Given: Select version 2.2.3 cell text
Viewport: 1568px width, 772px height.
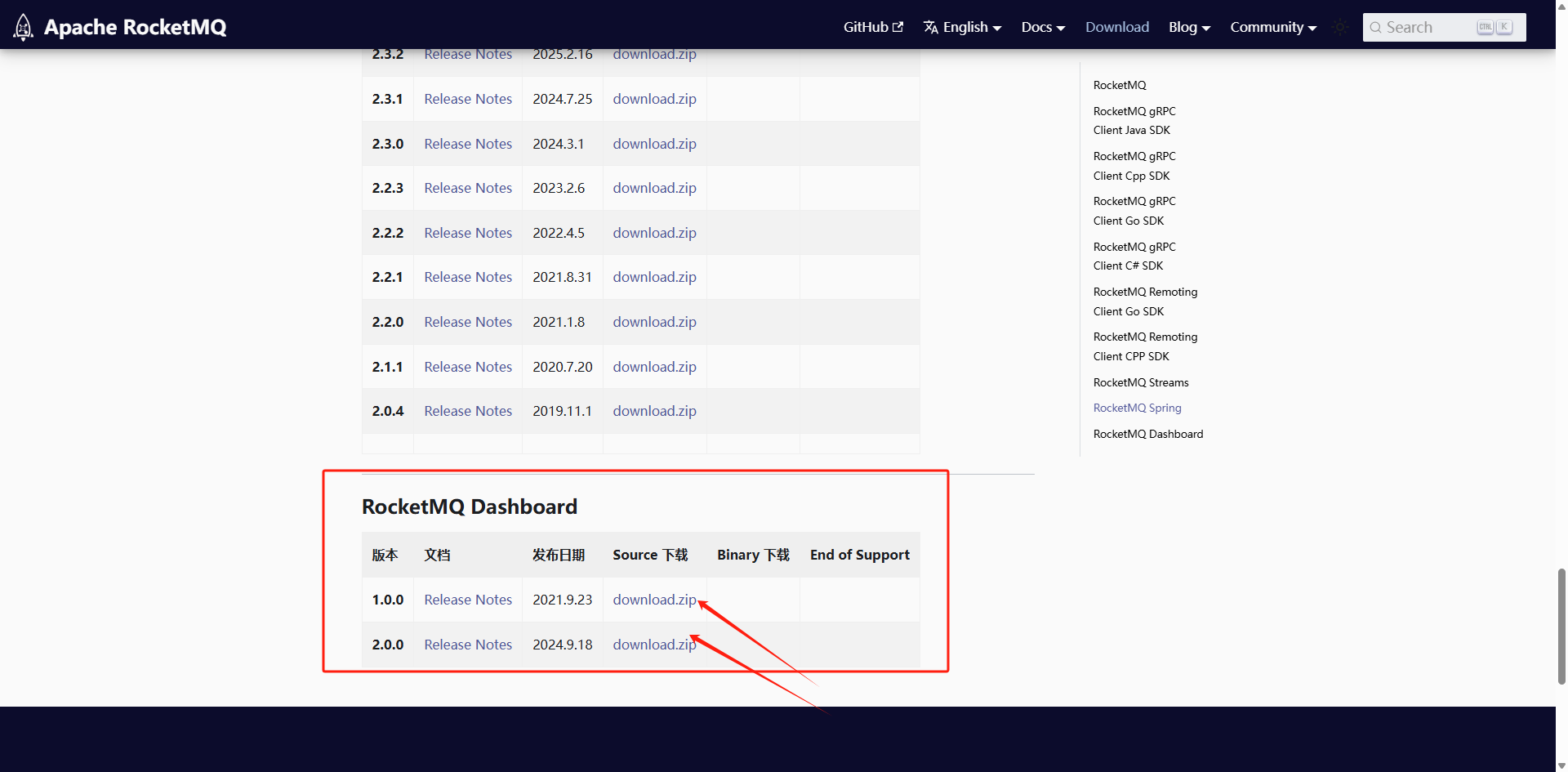Looking at the screenshot, I should [x=388, y=188].
